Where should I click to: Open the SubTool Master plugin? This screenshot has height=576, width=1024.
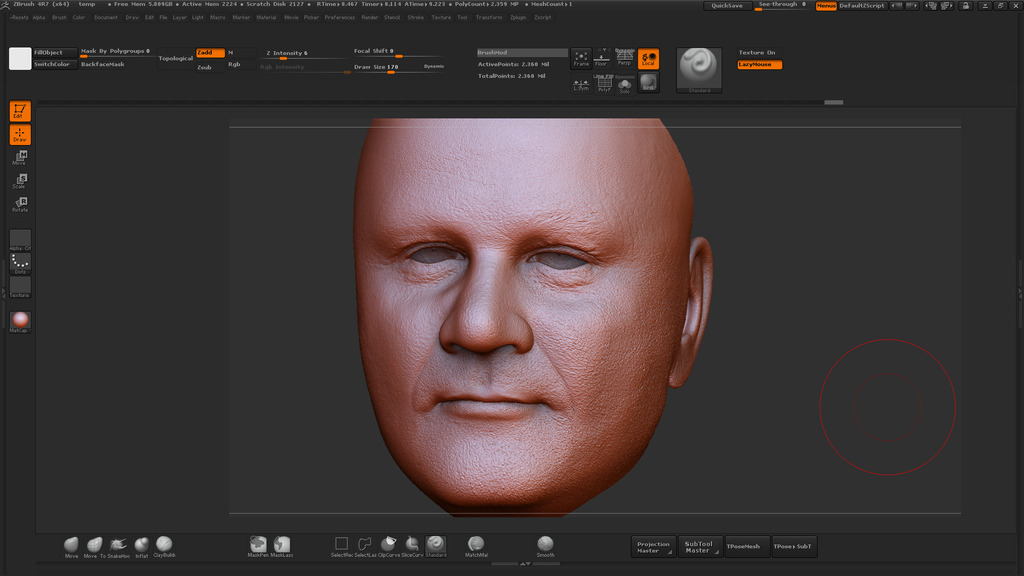coord(699,547)
